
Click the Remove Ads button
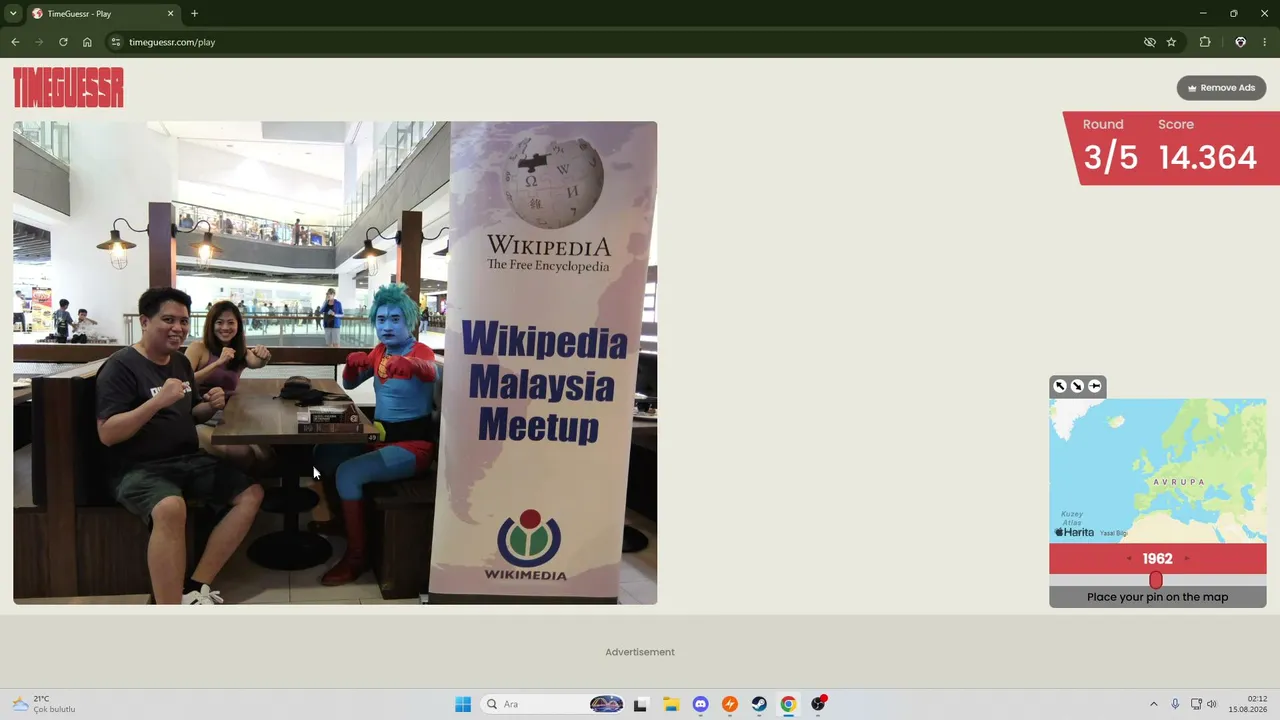pyautogui.click(x=1221, y=88)
